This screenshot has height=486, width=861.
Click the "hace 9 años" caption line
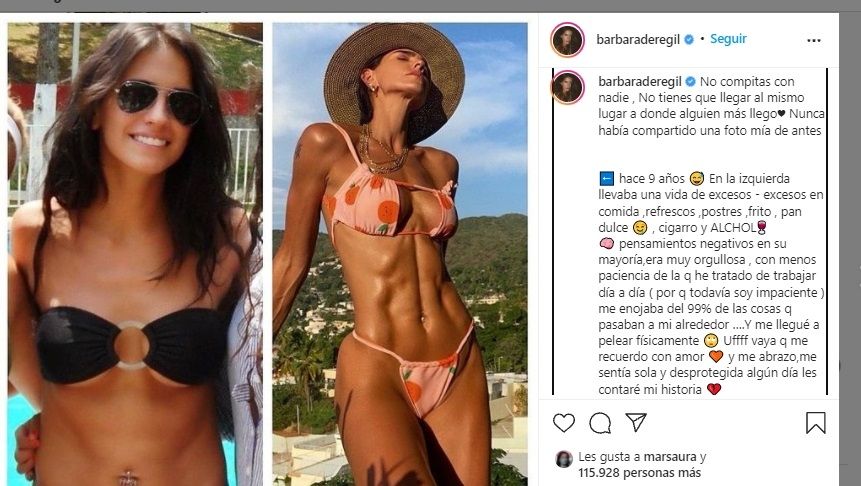pos(651,178)
